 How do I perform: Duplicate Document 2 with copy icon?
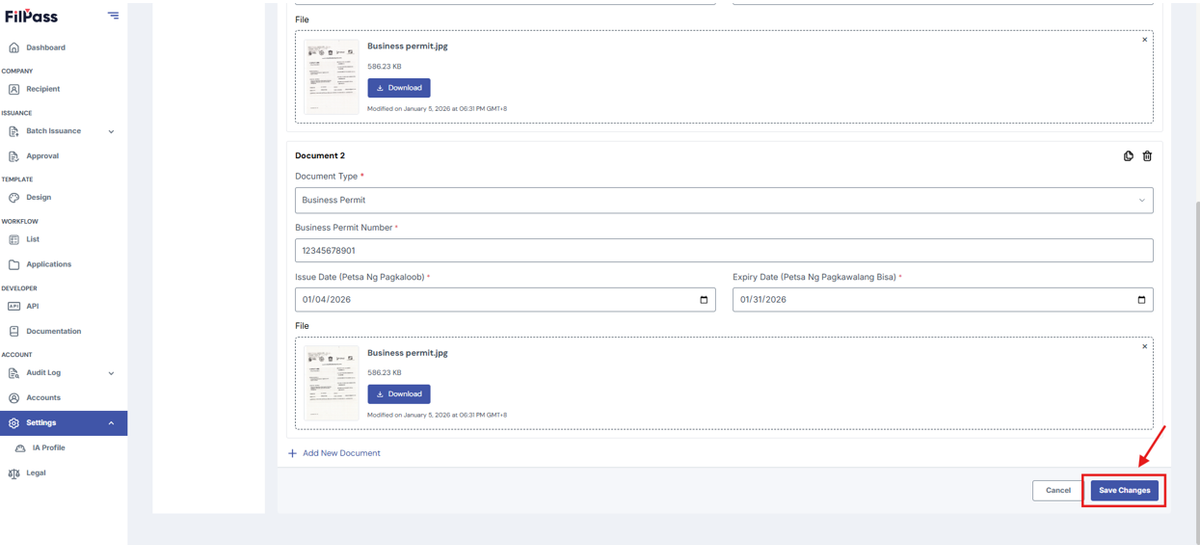(1128, 156)
